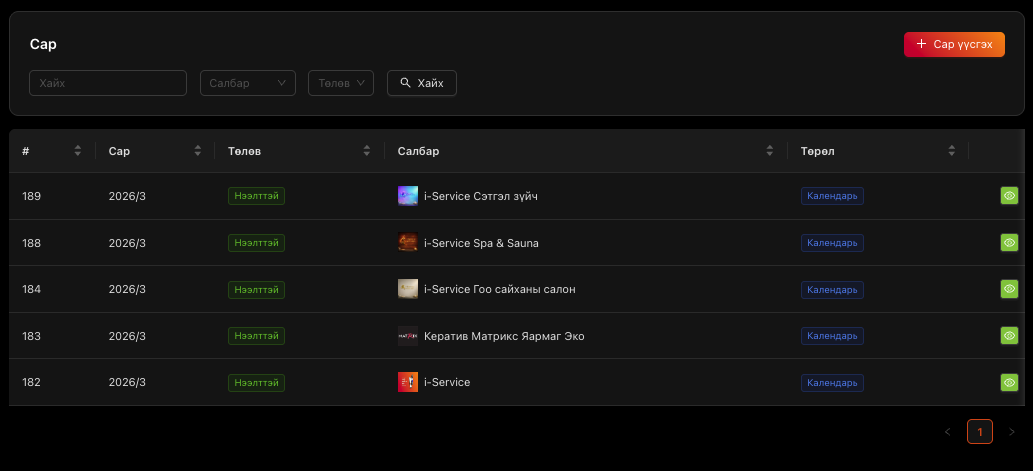
Task: Go to the previous page arrow
Action: tap(948, 432)
